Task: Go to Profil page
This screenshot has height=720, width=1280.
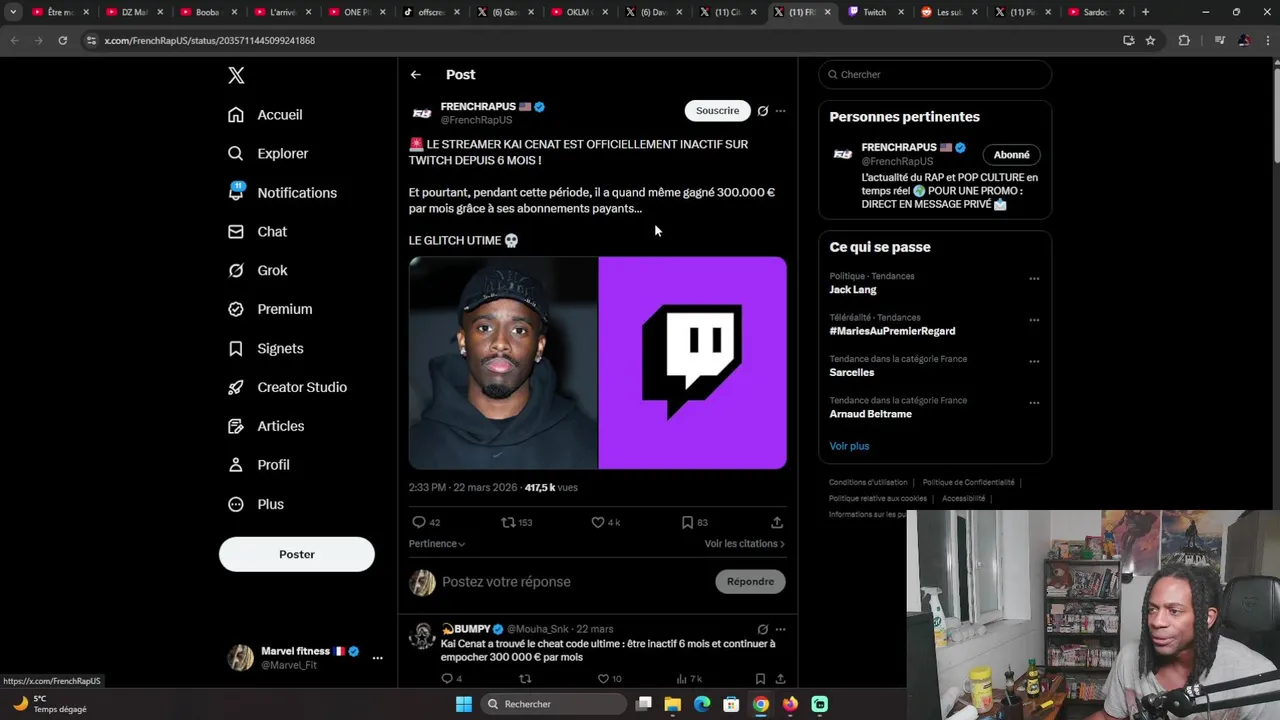Action: pyautogui.click(x=258, y=466)
